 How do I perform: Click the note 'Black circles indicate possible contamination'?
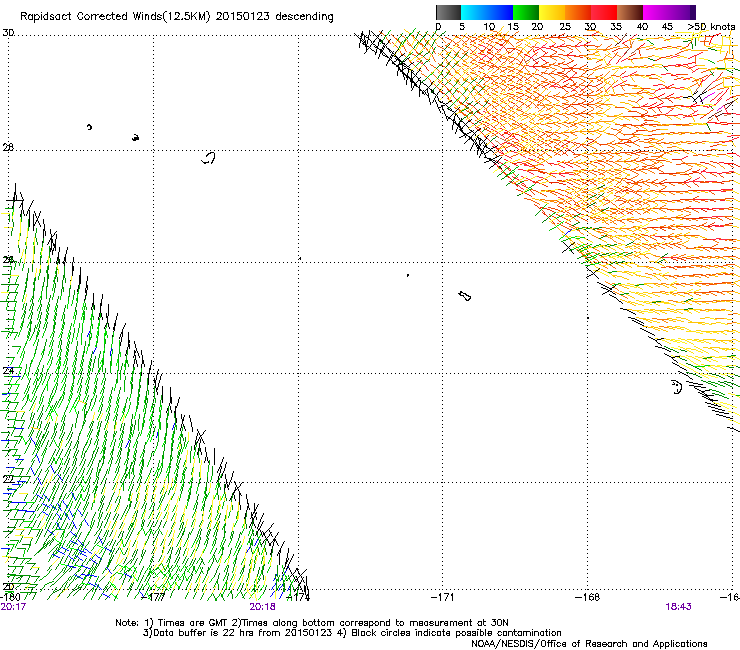456,633
